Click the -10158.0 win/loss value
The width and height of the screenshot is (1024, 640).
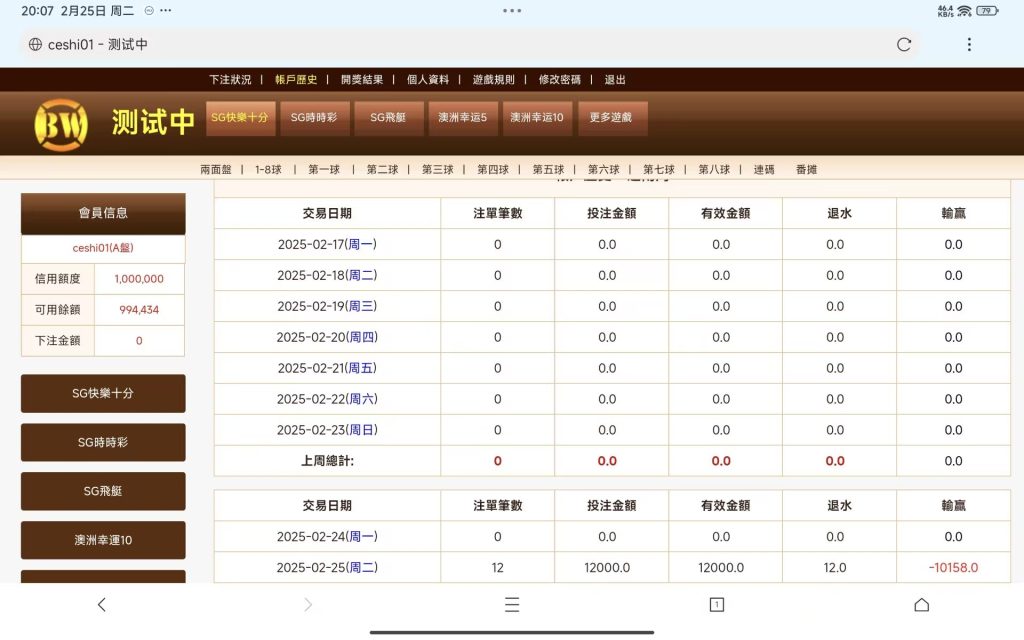pos(953,568)
